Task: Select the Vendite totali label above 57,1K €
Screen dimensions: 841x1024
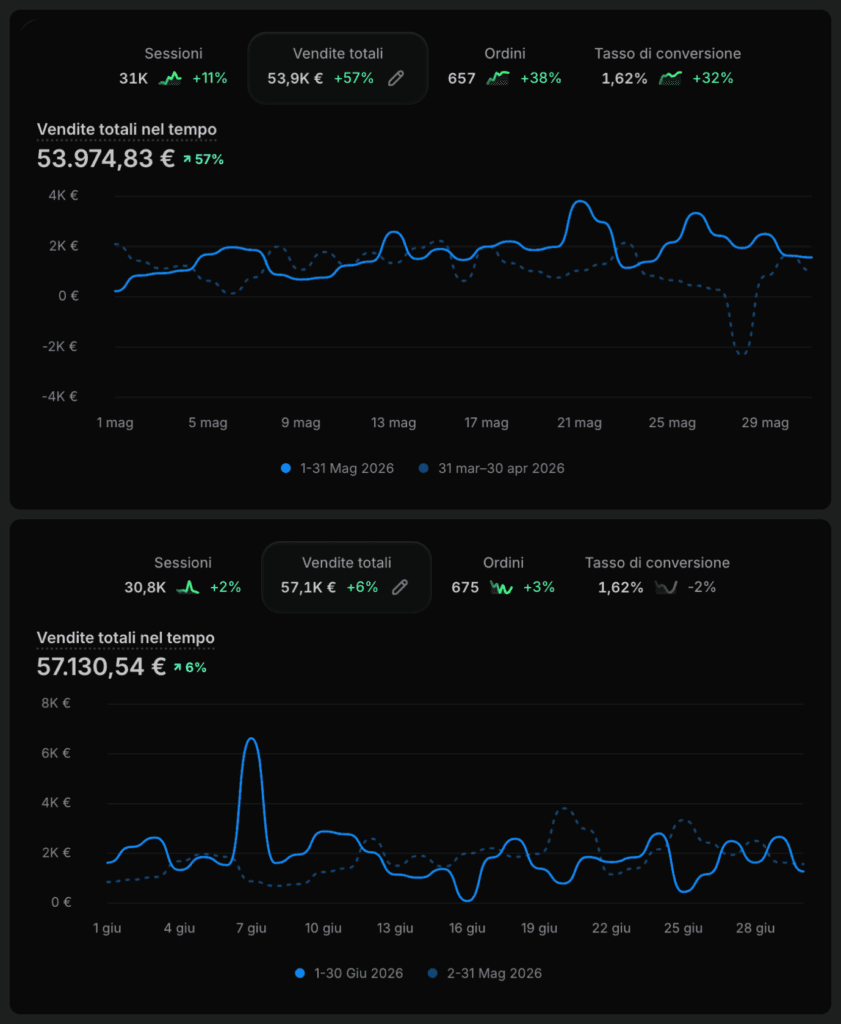Action: click(347, 562)
